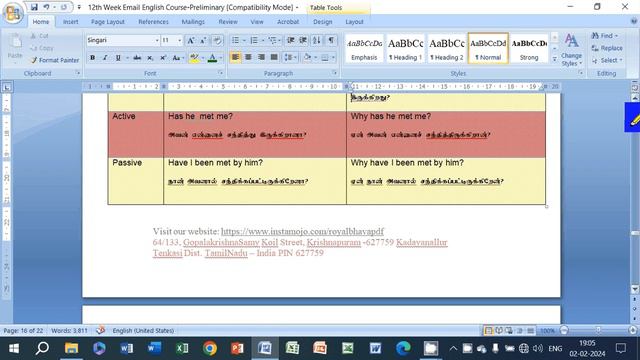Toggle Print Layout view
Viewport: 640px width, 360px height.
point(488,330)
